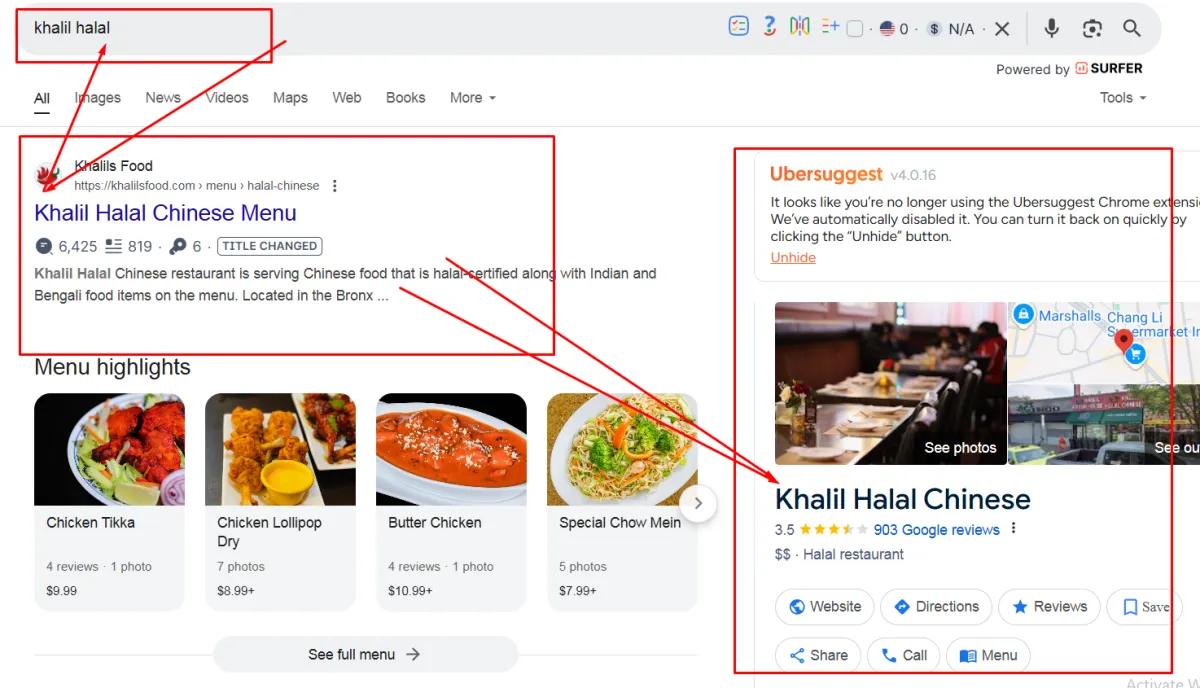Open the Special Chow Mein photo
The width and height of the screenshot is (1200, 688).
(622, 449)
